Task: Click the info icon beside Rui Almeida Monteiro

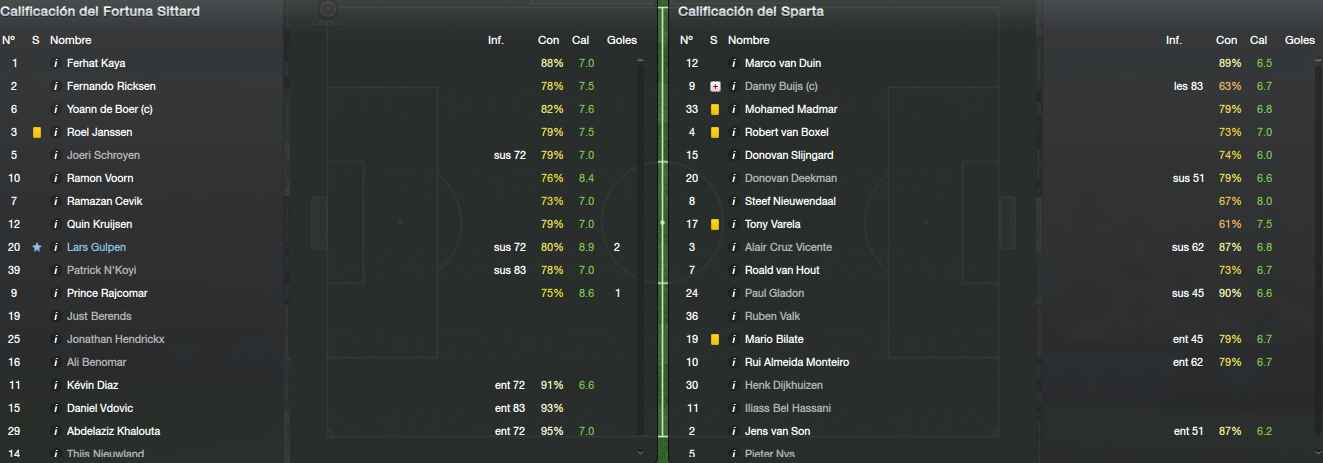Action: coord(734,362)
